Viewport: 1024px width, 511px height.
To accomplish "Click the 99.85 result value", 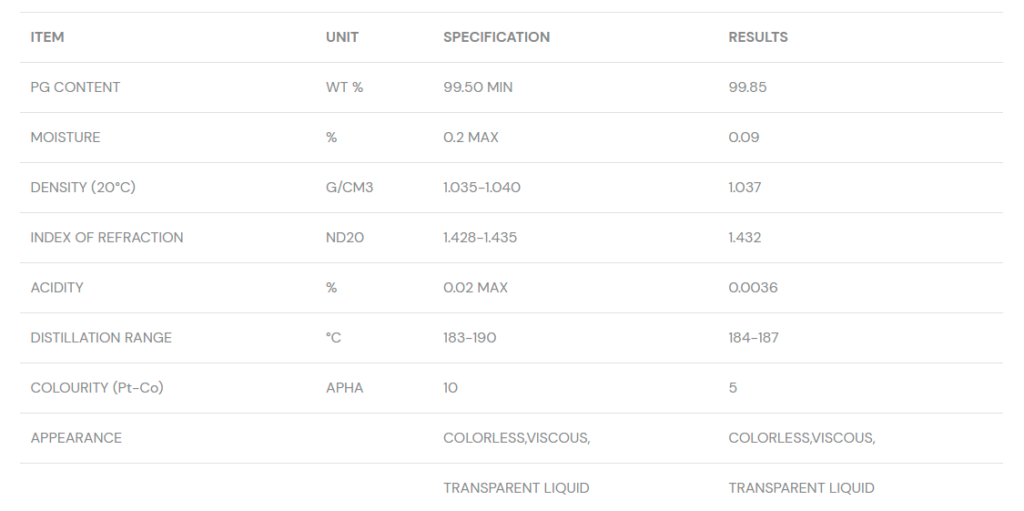I will point(747,87).
